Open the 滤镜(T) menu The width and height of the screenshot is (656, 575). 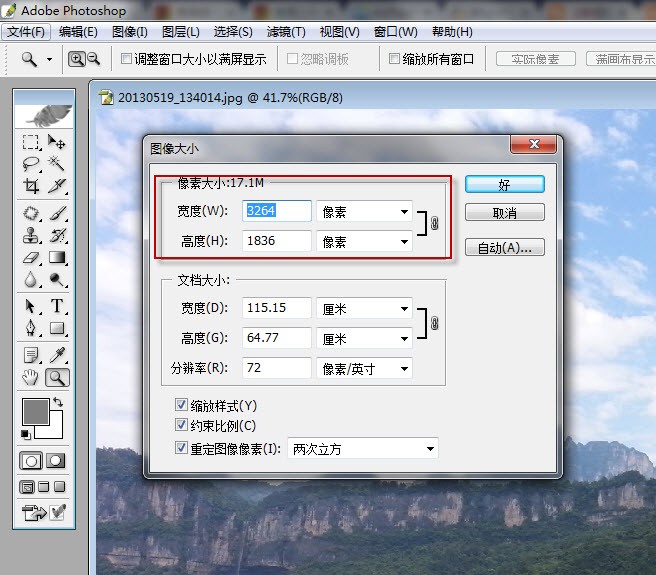point(286,32)
